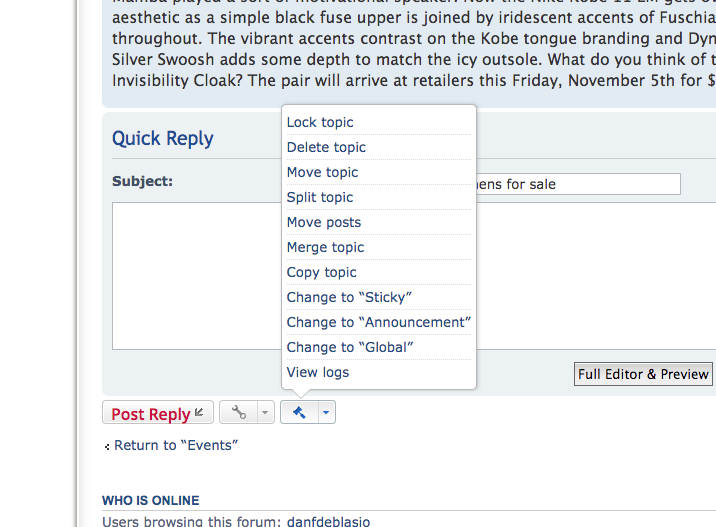Screen dimensions: 716x527
Task: Select "Lock topic" from the menu
Action: 320,122
